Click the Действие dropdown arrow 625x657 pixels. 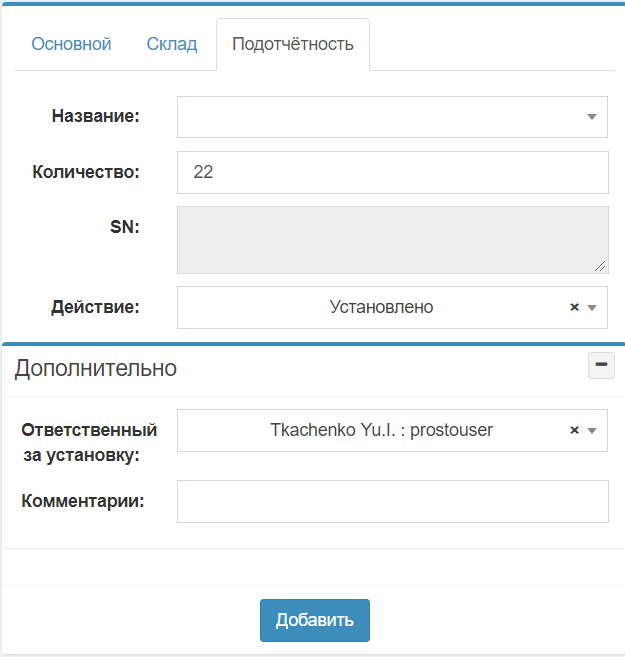coord(592,308)
